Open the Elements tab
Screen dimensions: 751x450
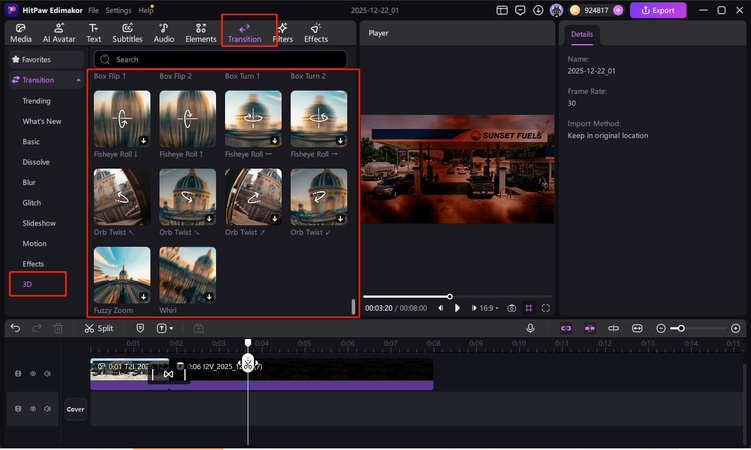click(x=201, y=33)
